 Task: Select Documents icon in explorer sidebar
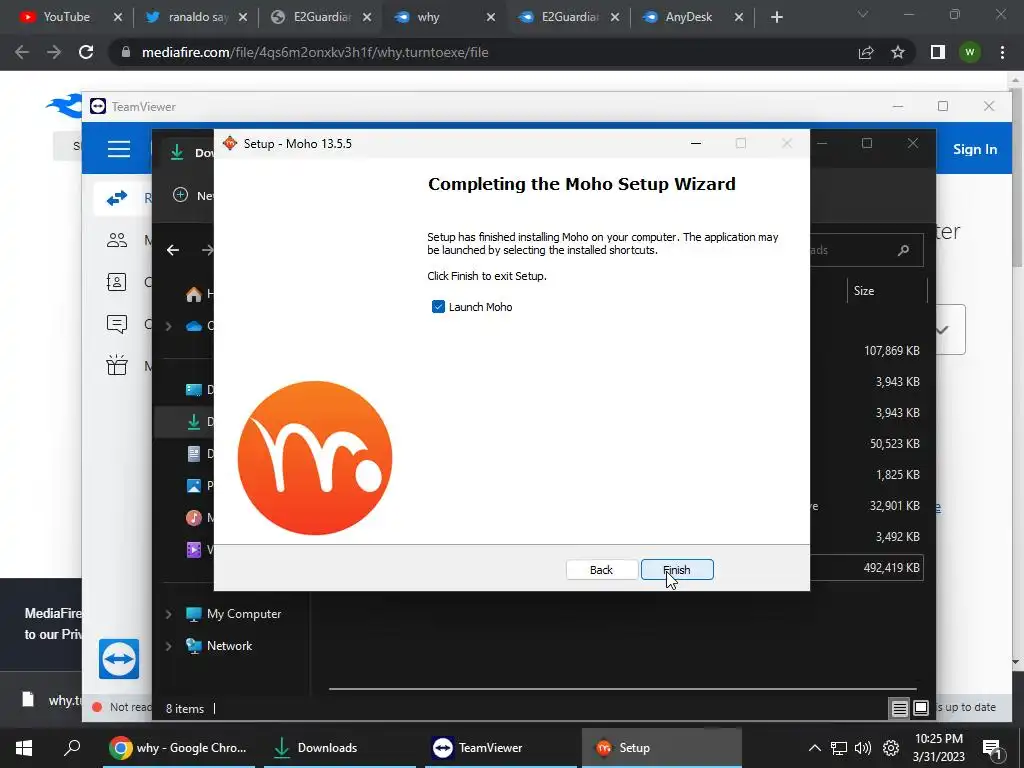tap(194, 454)
